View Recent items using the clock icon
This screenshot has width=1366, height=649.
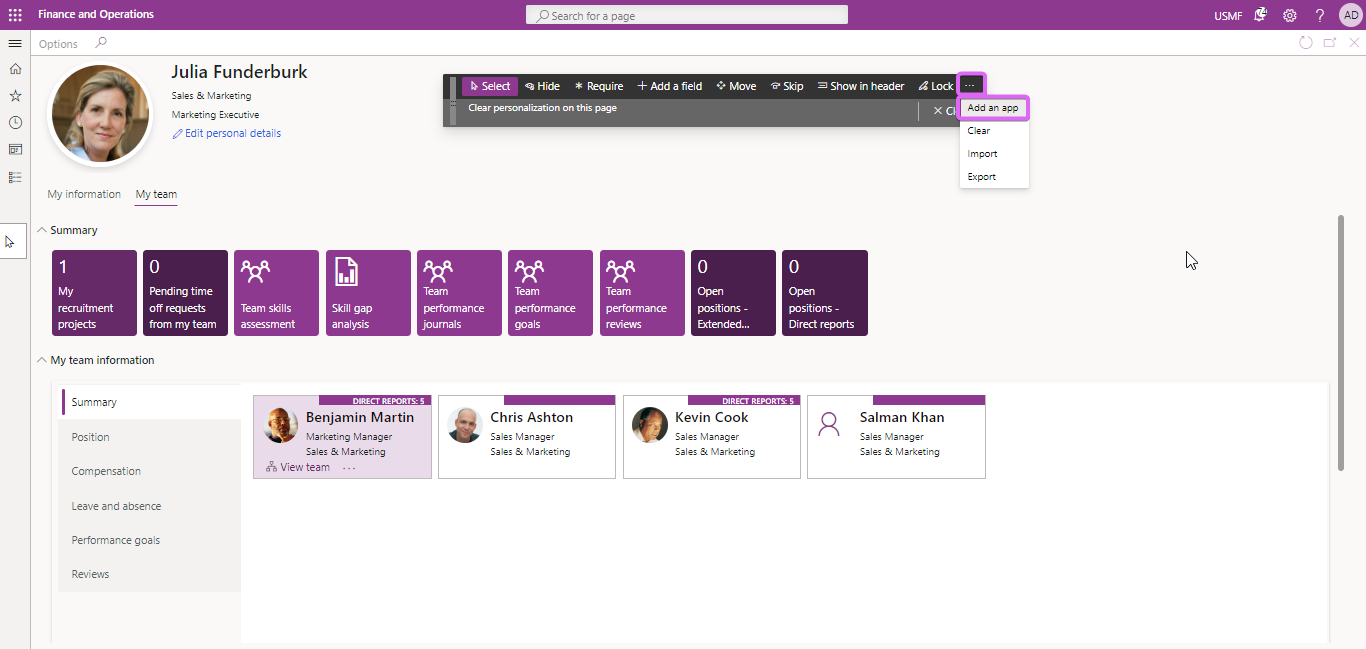(x=14, y=122)
